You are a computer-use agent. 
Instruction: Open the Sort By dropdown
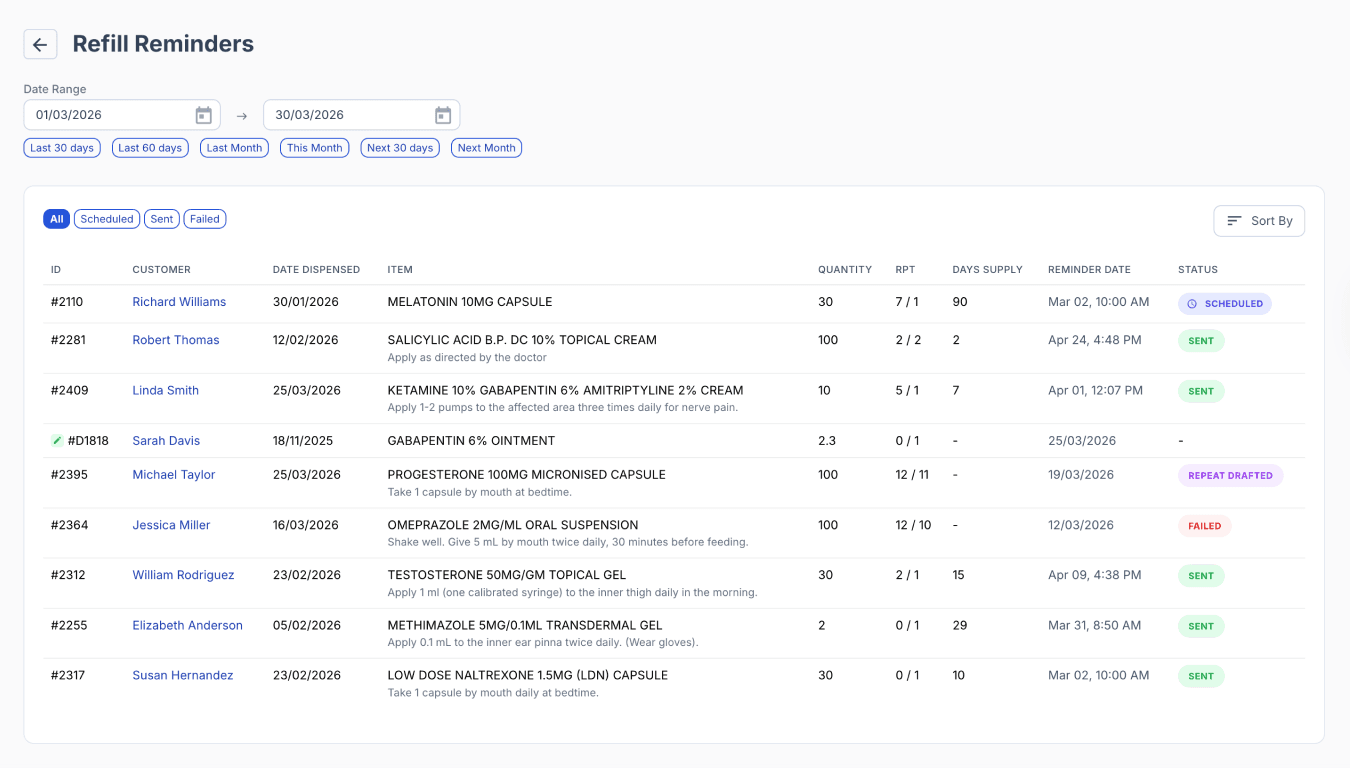1259,221
